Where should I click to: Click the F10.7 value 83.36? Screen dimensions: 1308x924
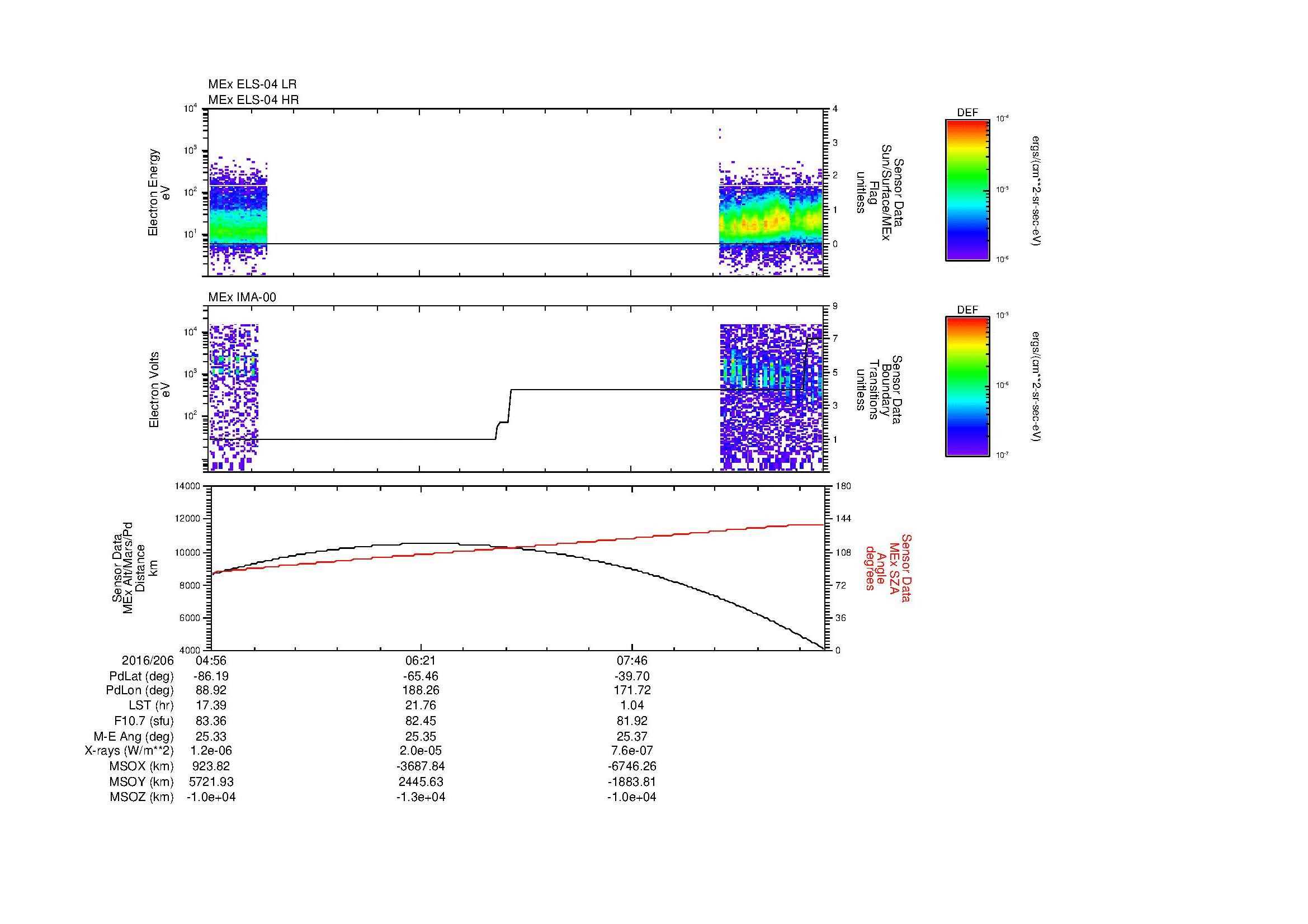(x=211, y=721)
